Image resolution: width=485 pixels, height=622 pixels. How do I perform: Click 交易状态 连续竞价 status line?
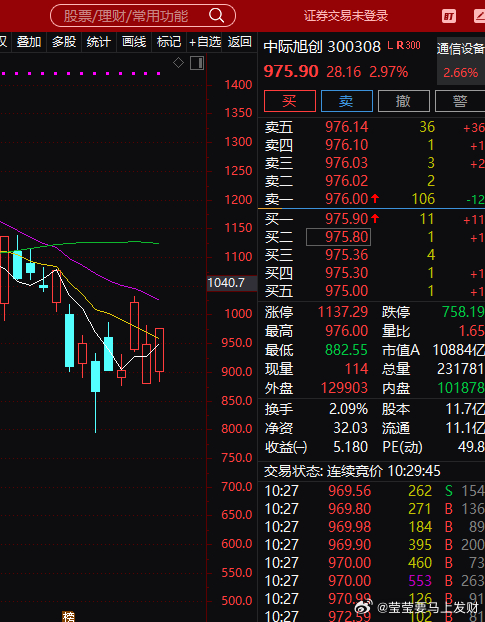(x=352, y=471)
